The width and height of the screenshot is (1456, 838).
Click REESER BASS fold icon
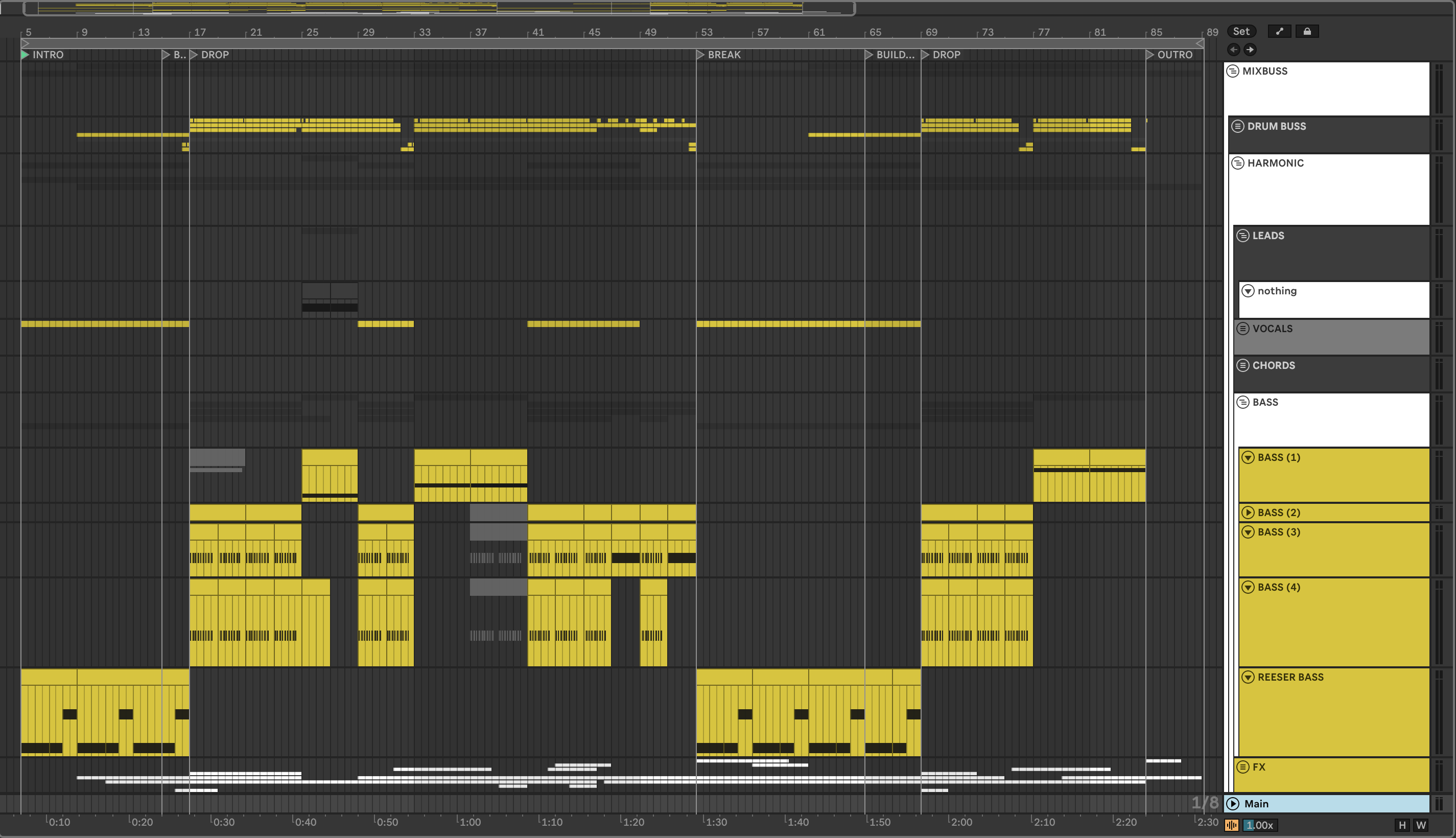(x=1248, y=678)
